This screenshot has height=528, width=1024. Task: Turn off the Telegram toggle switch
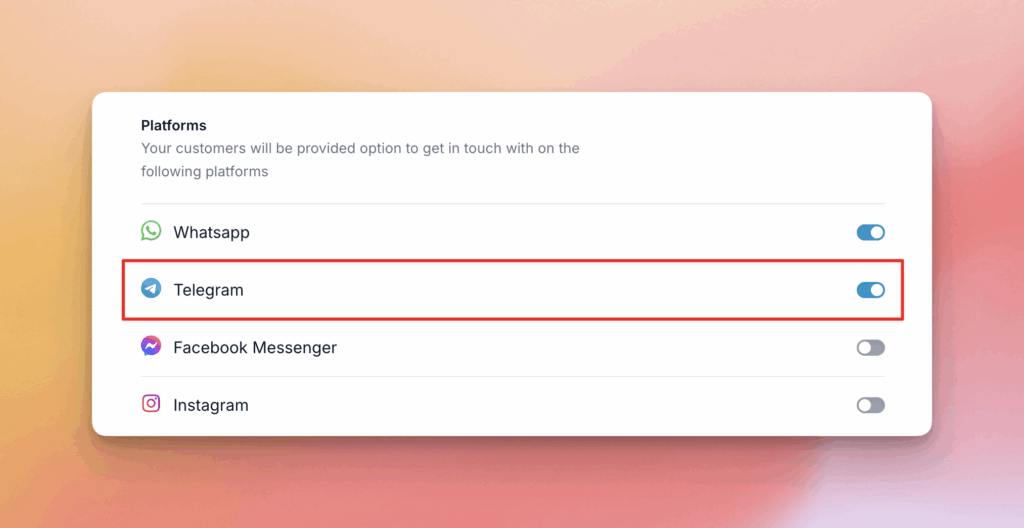point(870,290)
